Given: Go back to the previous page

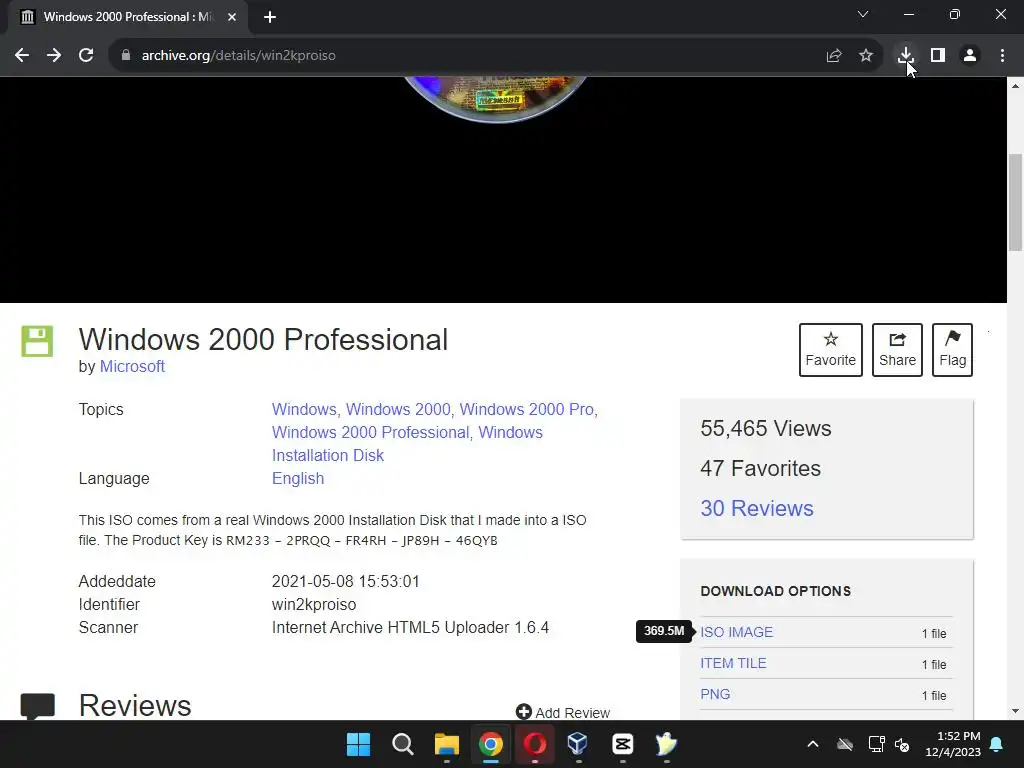Looking at the screenshot, I should tap(22, 56).
